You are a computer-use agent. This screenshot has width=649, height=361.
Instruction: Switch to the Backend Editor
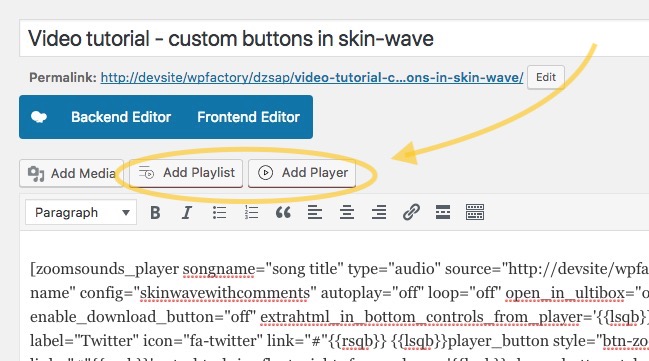click(121, 117)
